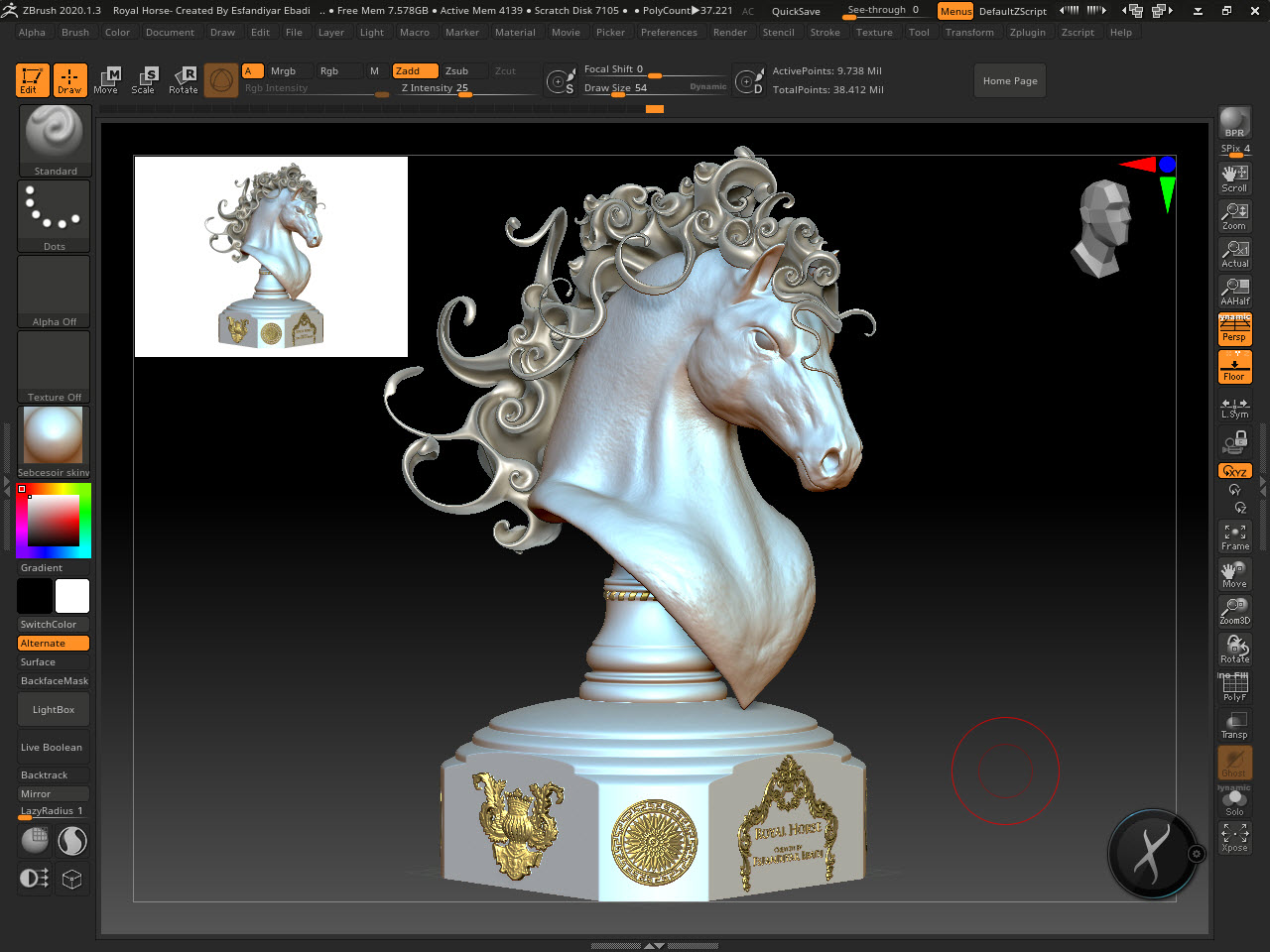The width and height of the screenshot is (1270, 952).
Task: Click the Frame view icon
Action: (1234, 536)
